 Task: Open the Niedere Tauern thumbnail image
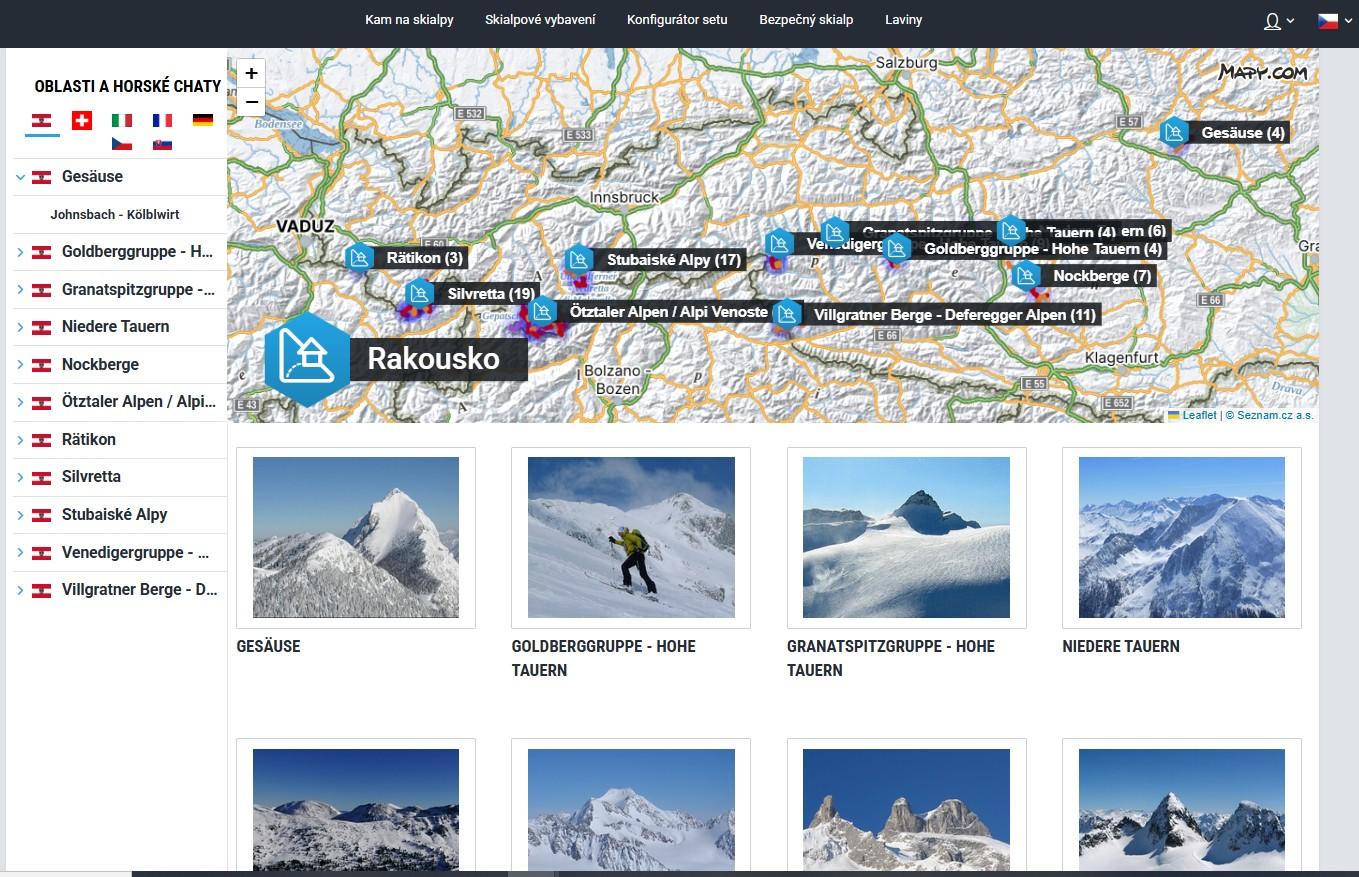1181,537
